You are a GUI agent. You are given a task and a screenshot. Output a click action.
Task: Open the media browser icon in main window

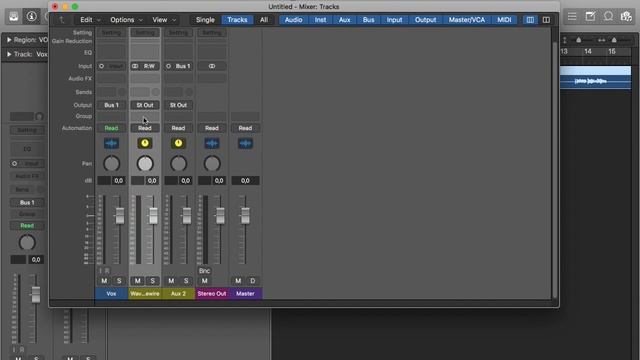[626, 16]
